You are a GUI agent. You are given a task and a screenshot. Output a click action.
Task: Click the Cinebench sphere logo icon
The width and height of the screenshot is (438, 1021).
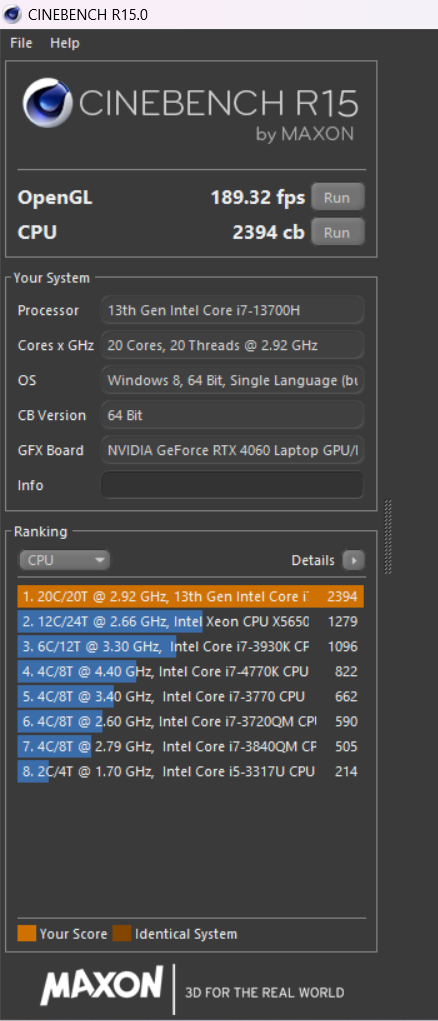[48, 104]
